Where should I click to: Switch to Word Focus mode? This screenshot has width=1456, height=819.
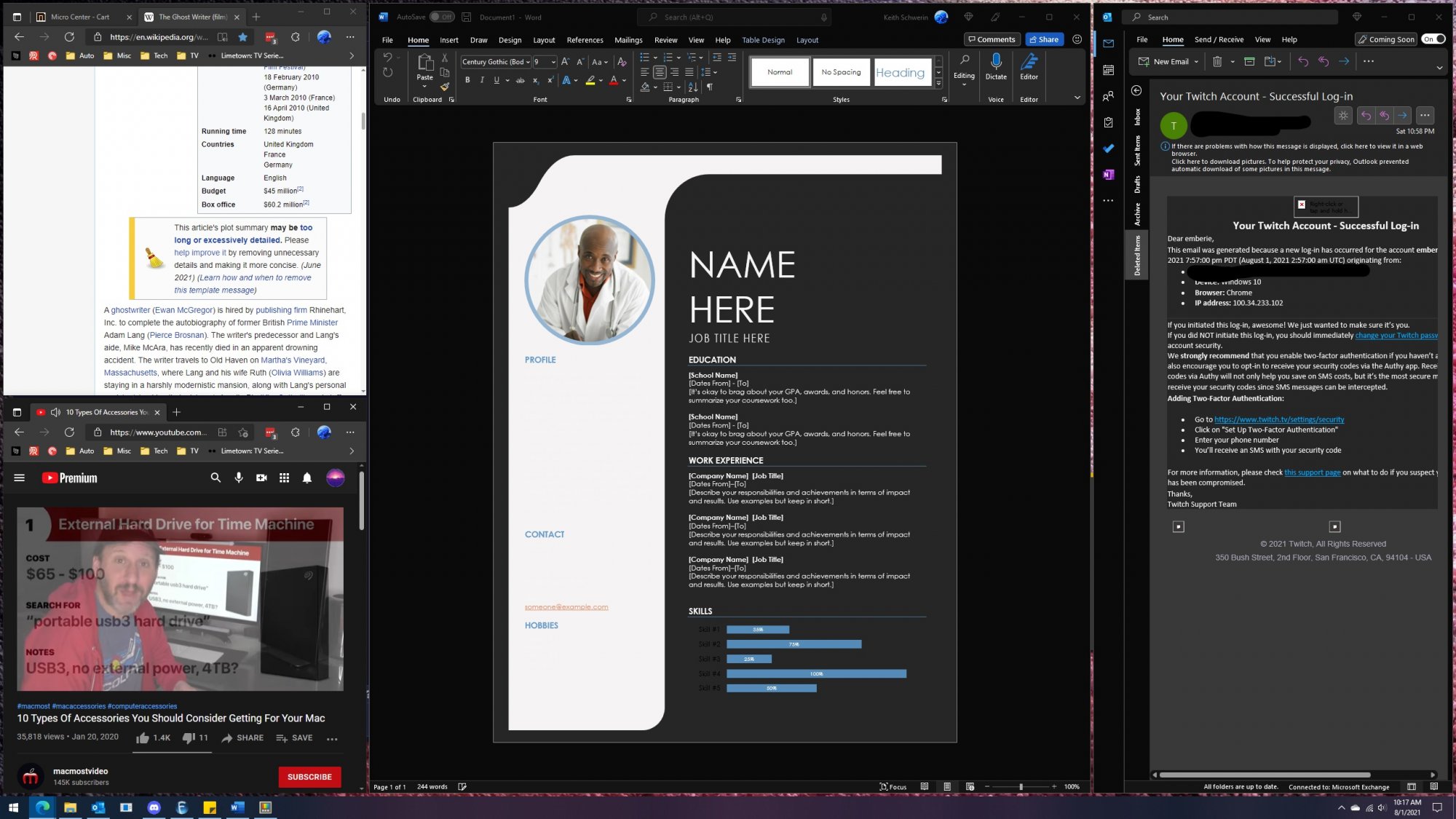[893, 787]
